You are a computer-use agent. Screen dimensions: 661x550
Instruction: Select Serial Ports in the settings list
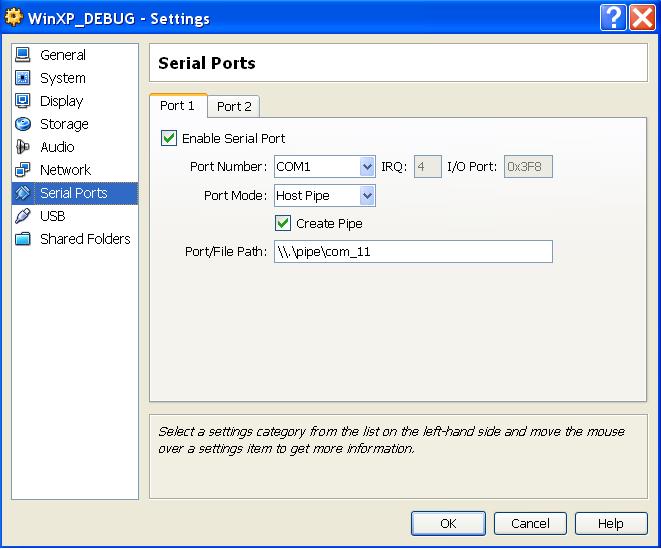(74, 193)
